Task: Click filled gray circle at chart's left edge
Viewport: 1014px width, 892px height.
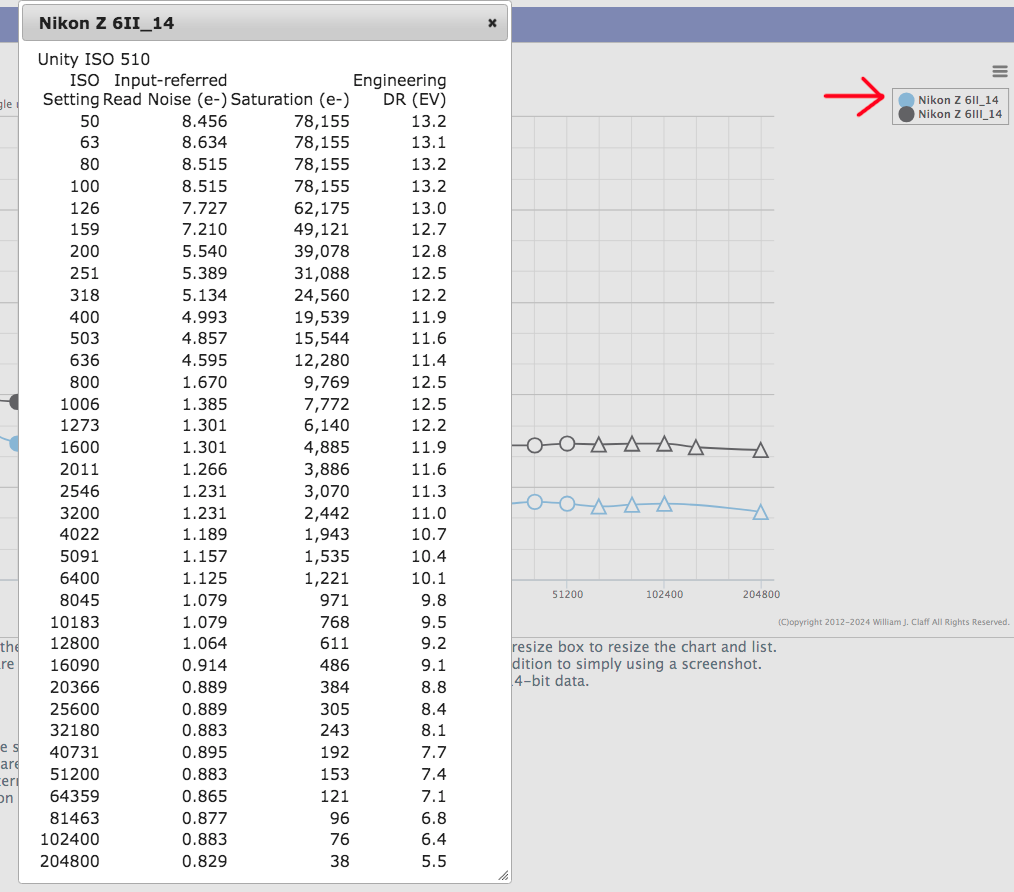Action: click(14, 402)
